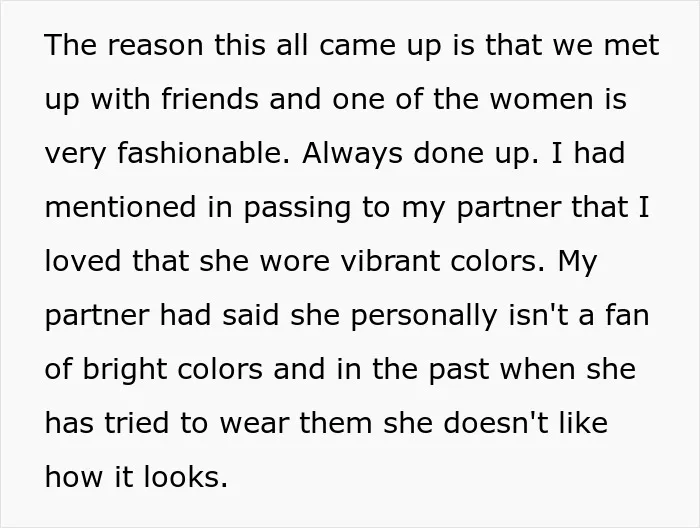
Task: Click on the word "bright"
Action: [125, 370]
